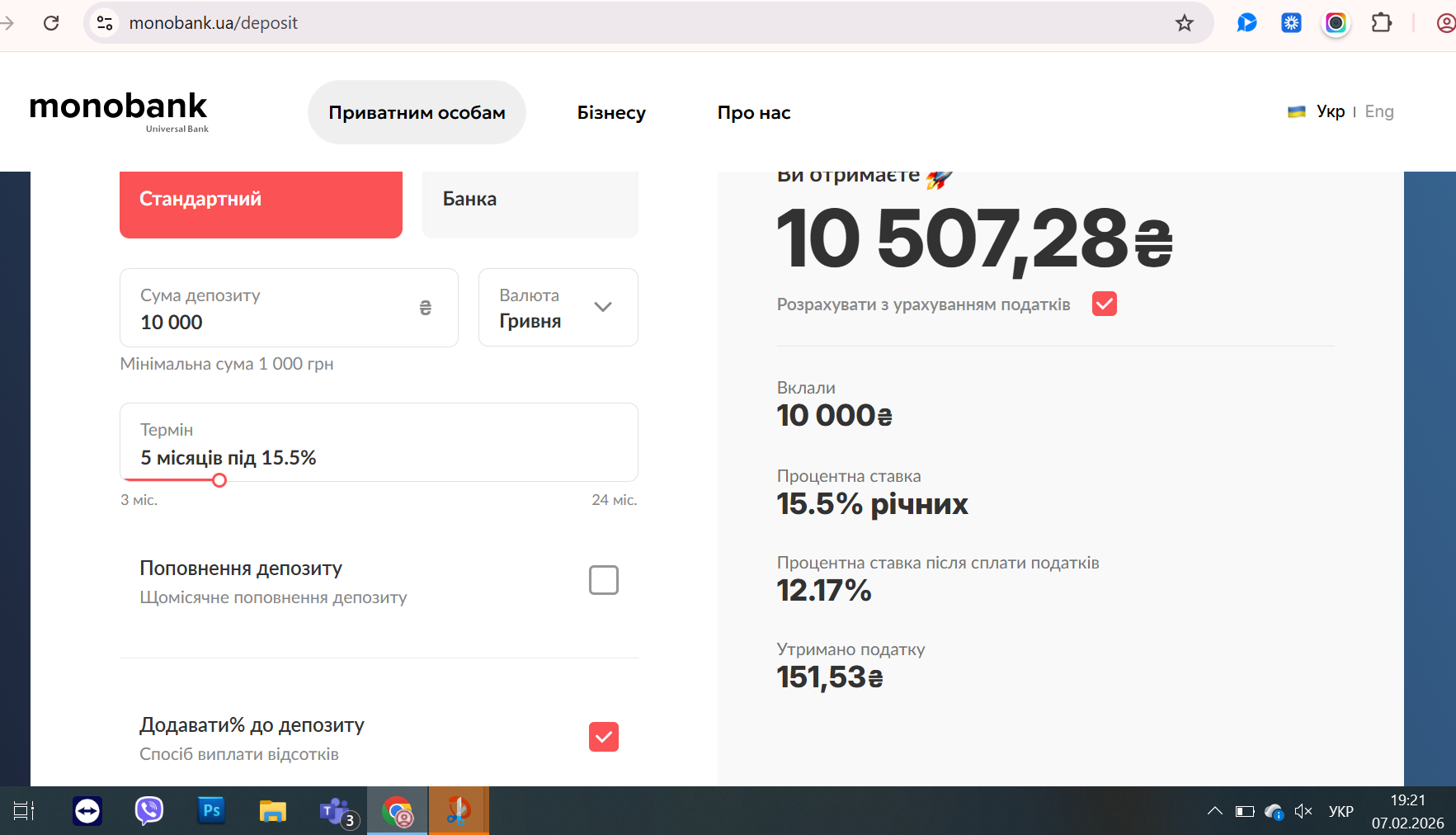Open TeamViewer from the taskbar

pyautogui.click(x=87, y=811)
